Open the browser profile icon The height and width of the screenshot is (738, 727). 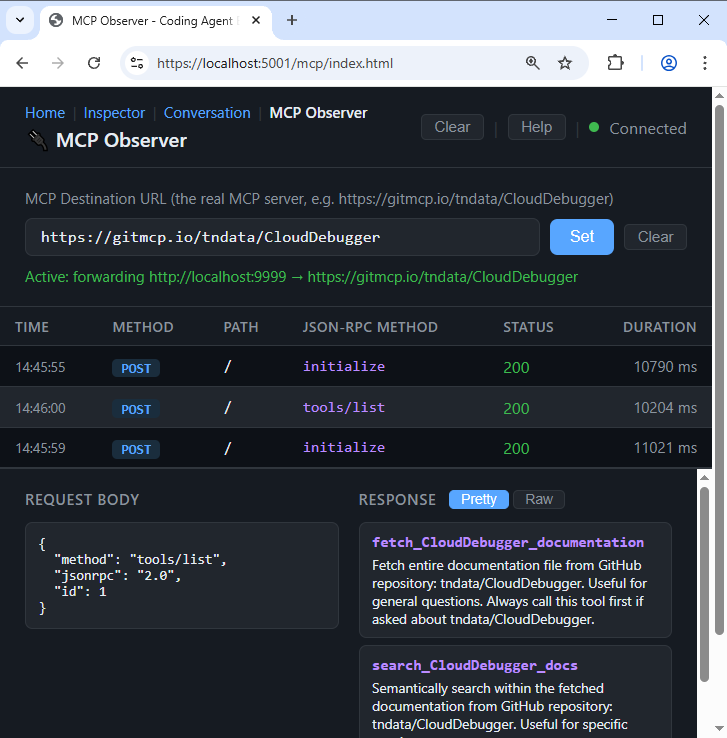pyautogui.click(x=669, y=63)
